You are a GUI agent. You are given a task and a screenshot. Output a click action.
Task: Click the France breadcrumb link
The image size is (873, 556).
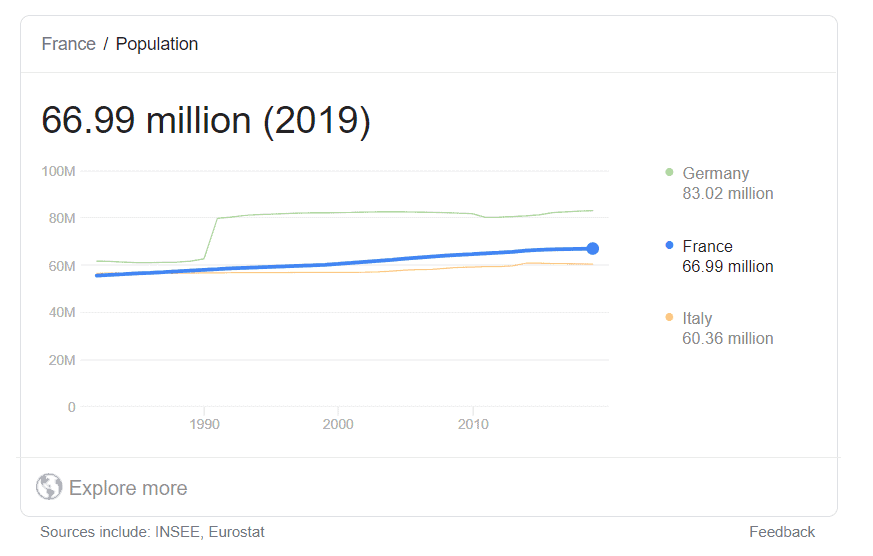tap(68, 44)
